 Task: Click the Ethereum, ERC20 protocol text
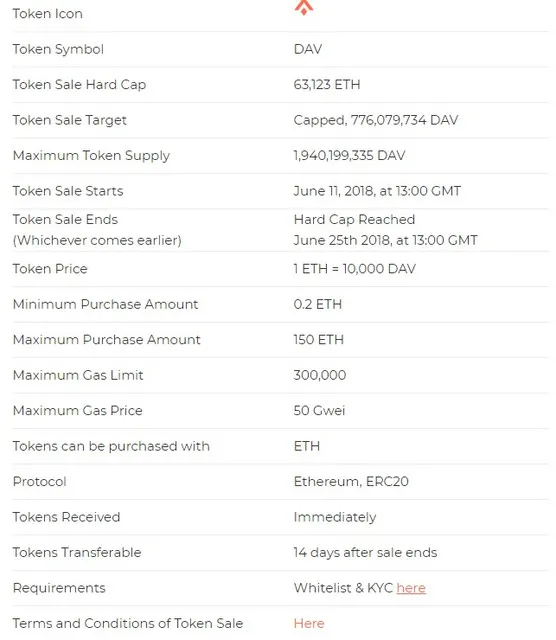click(351, 482)
